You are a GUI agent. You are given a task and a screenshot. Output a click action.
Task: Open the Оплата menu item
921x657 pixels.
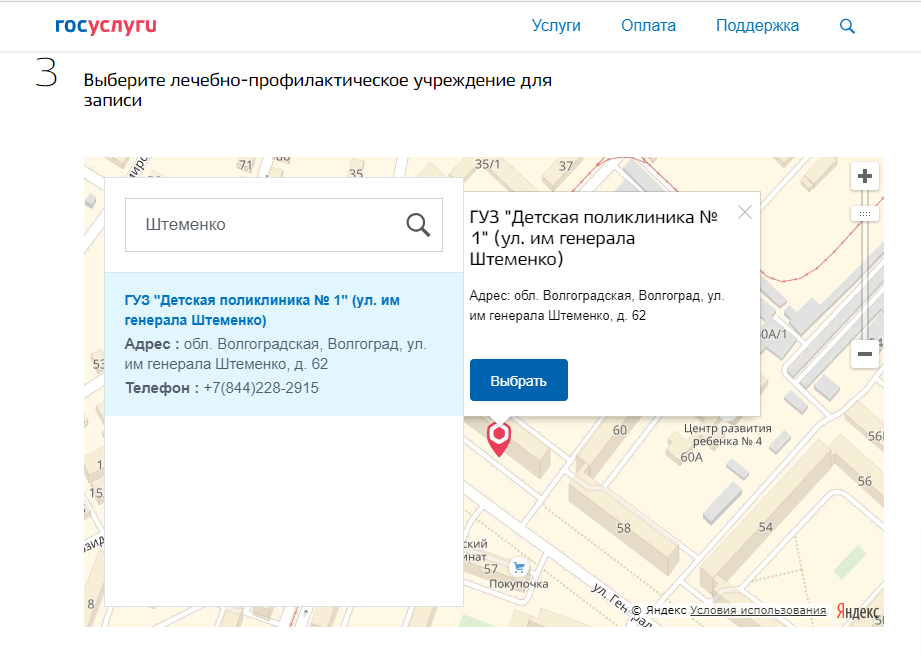click(x=648, y=26)
